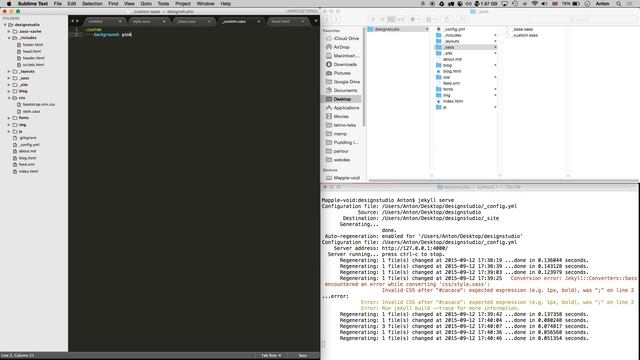Open Downloads in Finder sidebar
Screen dimensions: 640x360
(x=342, y=64)
